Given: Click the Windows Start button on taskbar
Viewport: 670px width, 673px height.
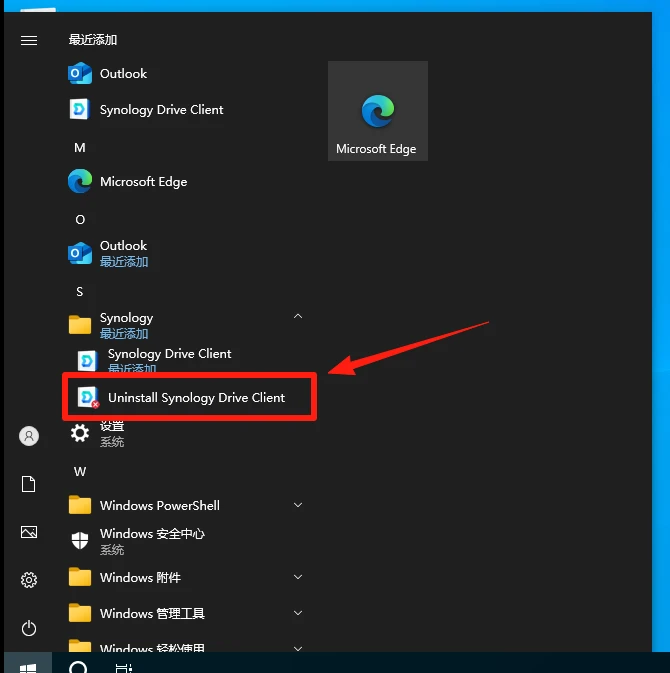Looking at the screenshot, I should [x=28, y=665].
